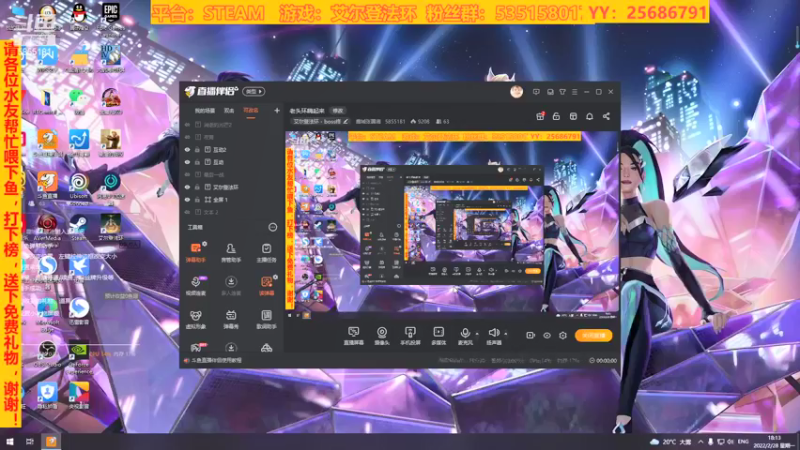
Task: Click the room number 5855181
Action: [x=395, y=121]
